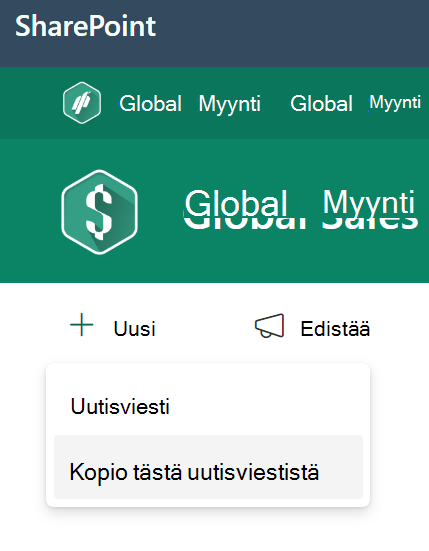This screenshot has height=551, width=429.
Task: Click the large Global Myynti site title
Action: click(x=301, y=209)
